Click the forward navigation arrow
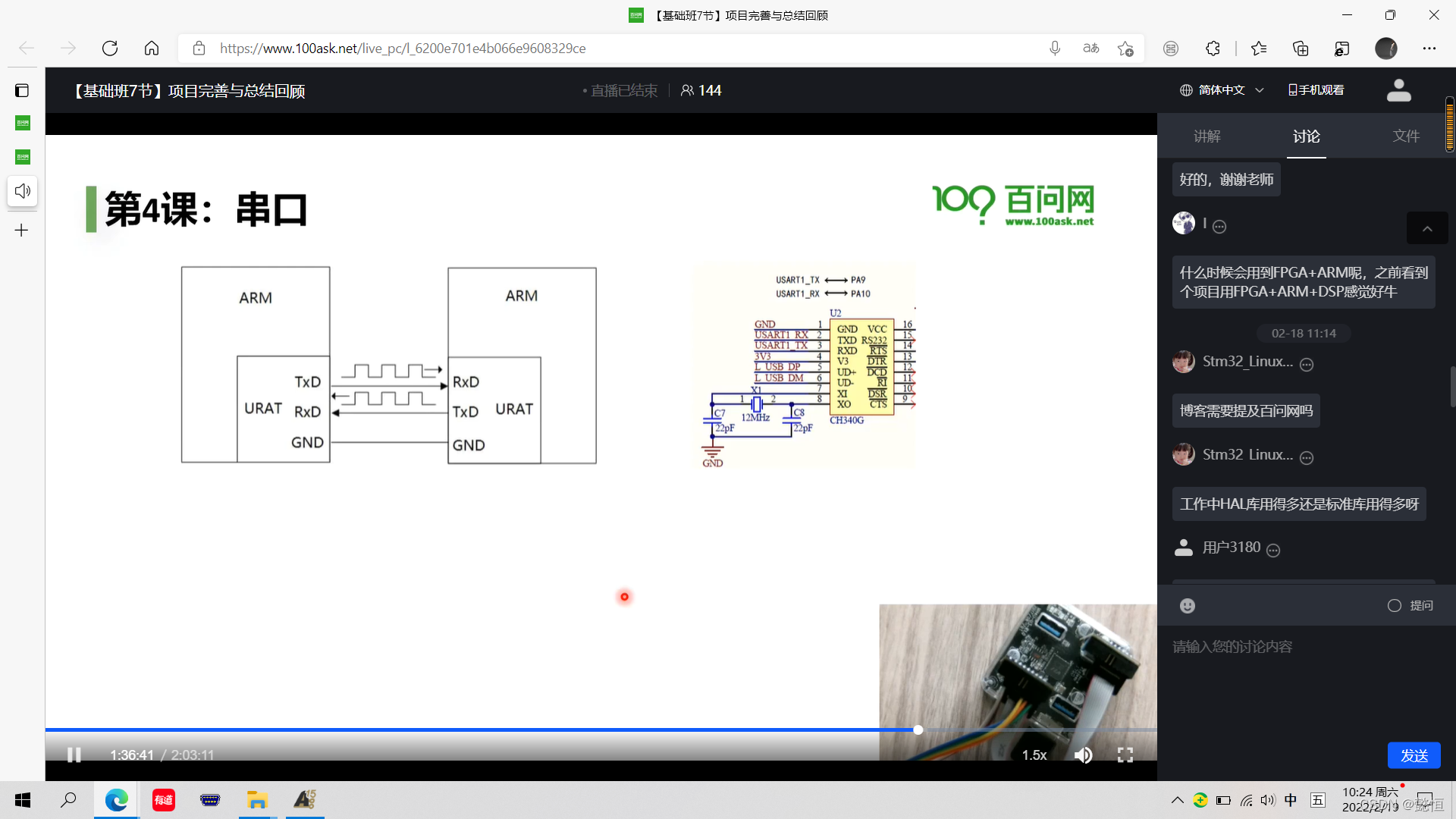Image resolution: width=1456 pixels, height=819 pixels. click(68, 49)
